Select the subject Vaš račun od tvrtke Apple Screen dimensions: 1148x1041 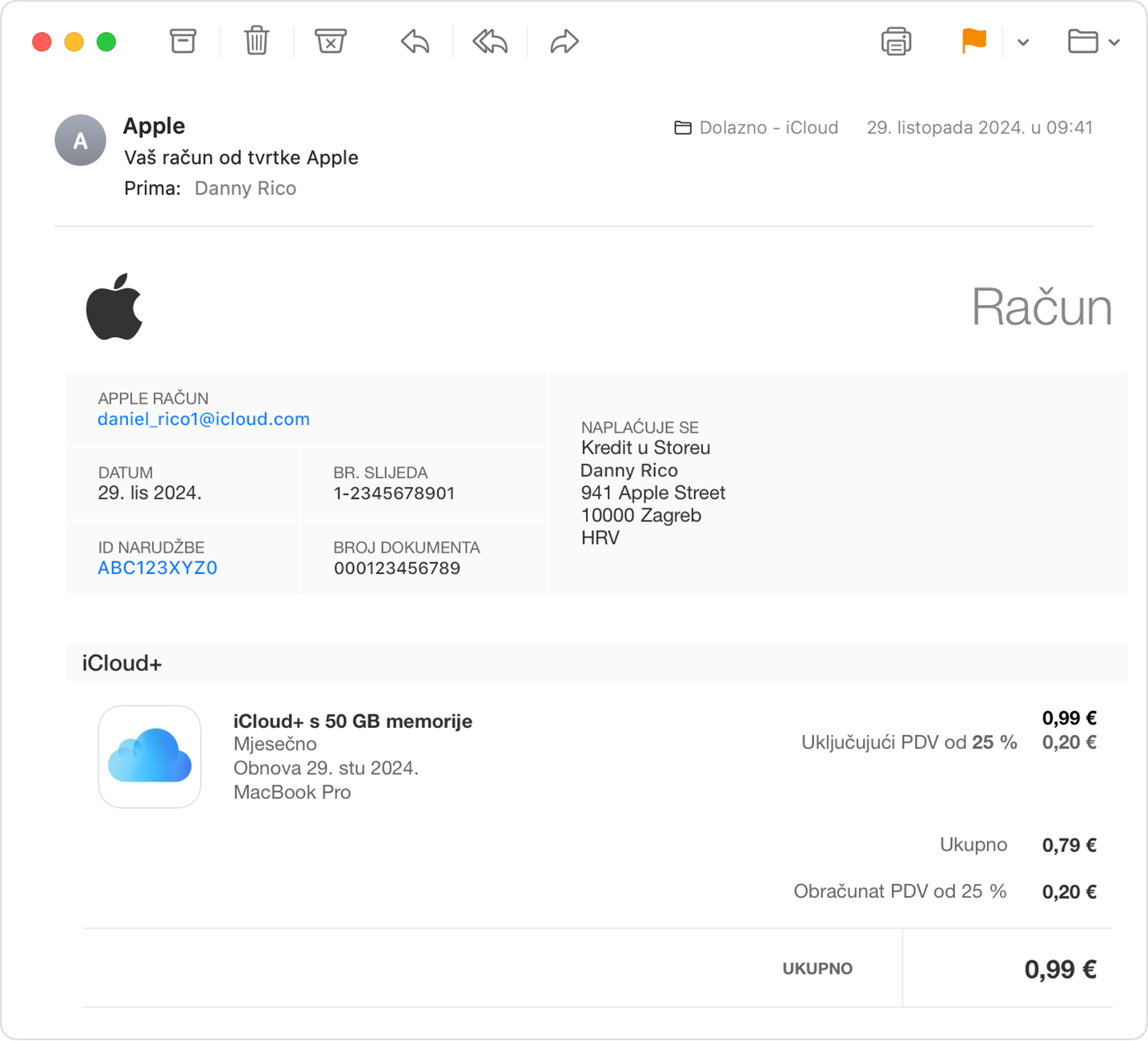tap(241, 158)
